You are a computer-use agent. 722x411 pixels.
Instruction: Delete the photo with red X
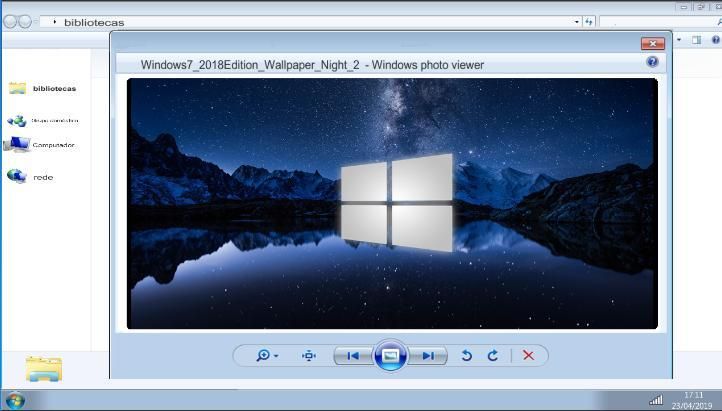pyautogui.click(x=528, y=355)
